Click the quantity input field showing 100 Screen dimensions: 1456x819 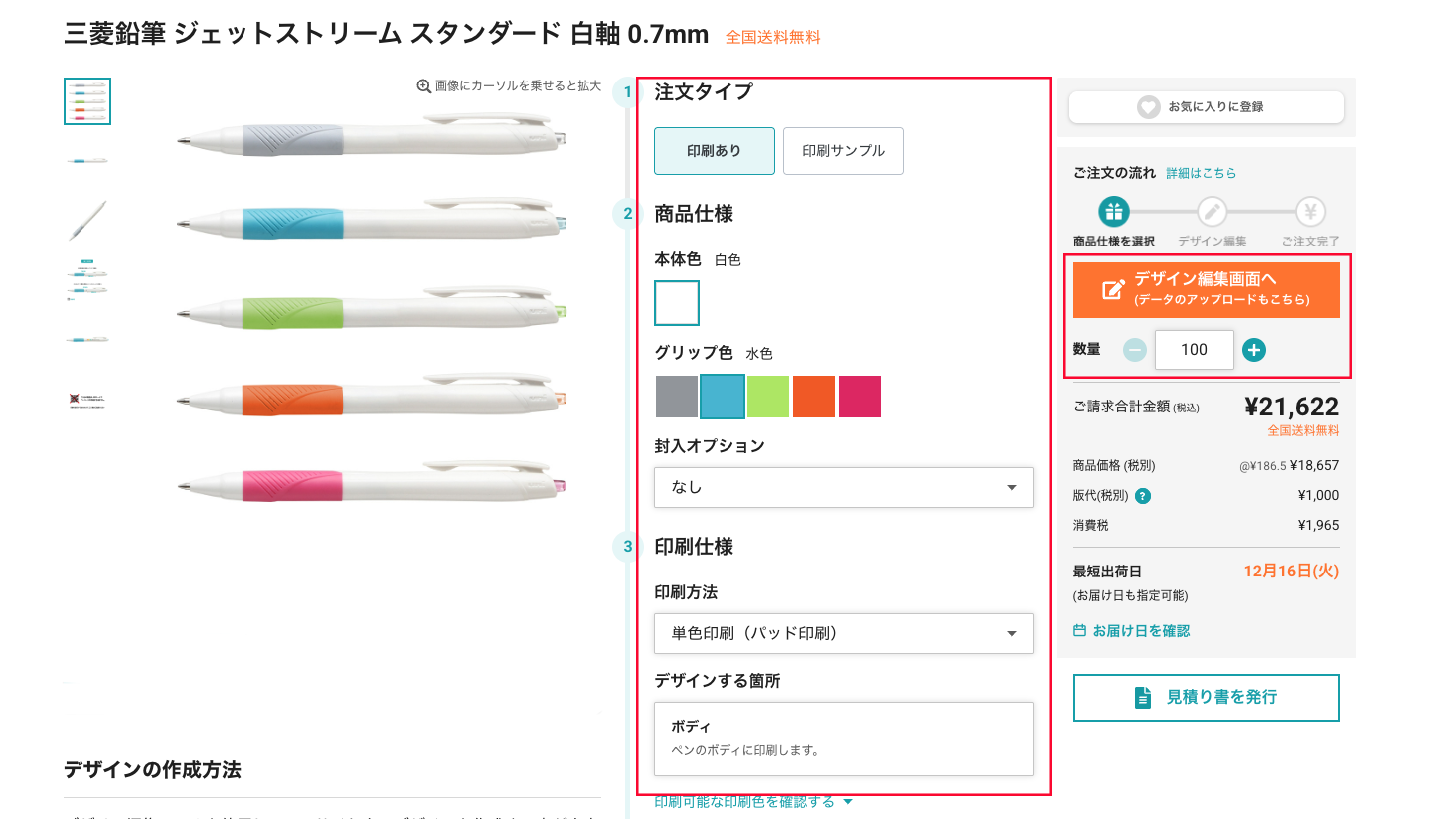point(1195,350)
